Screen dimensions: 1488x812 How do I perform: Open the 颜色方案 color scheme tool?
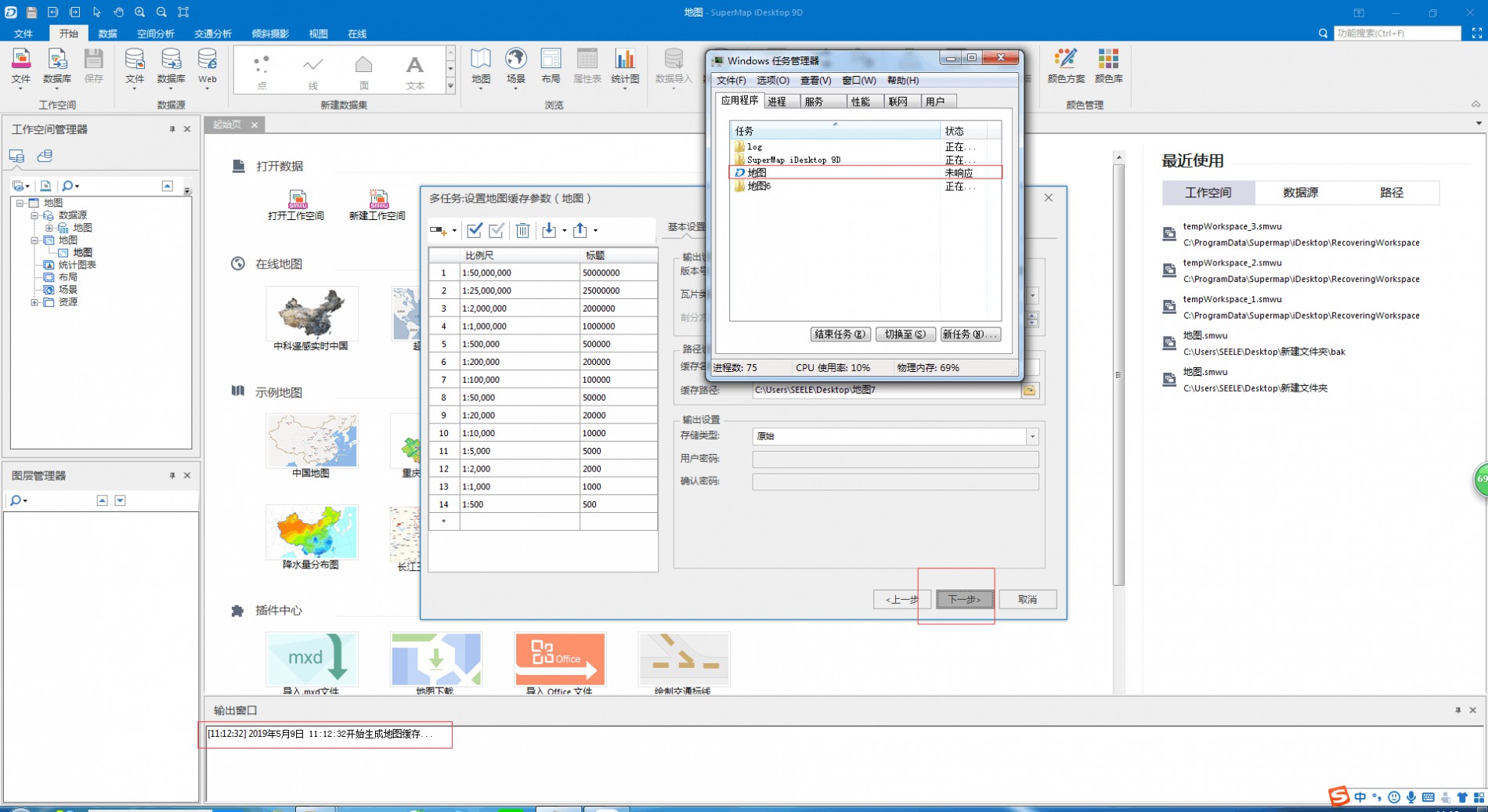point(1066,67)
